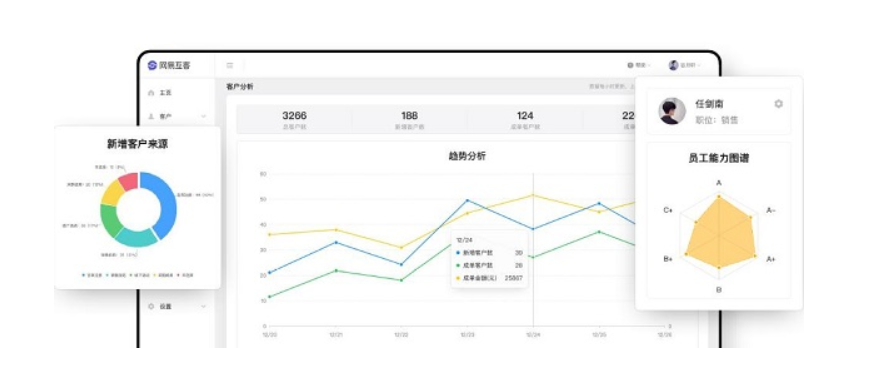Screen dimensions: 874x380
Task: Select the 任剑南 name text
Action: pyautogui.click(x=710, y=104)
